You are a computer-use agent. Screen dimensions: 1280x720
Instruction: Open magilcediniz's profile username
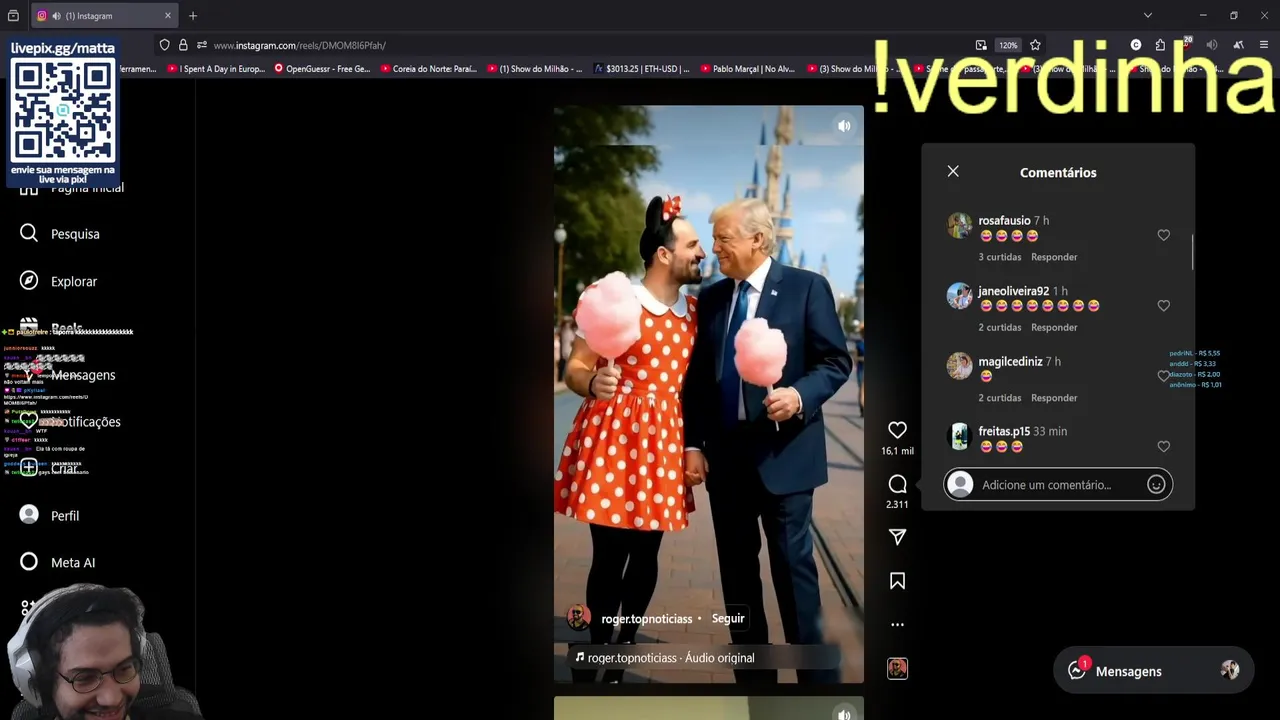coord(1010,361)
